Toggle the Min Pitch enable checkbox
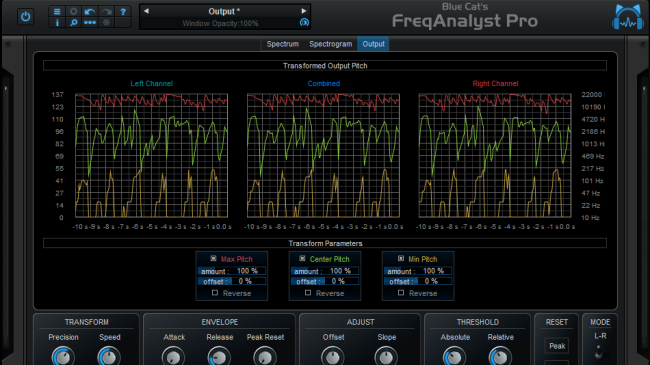Viewport: 650px width, 365px height. click(401, 258)
